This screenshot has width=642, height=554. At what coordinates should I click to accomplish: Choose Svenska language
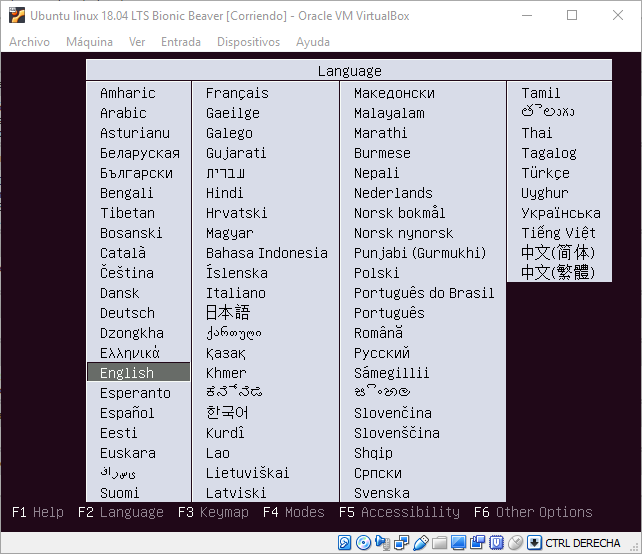382,493
